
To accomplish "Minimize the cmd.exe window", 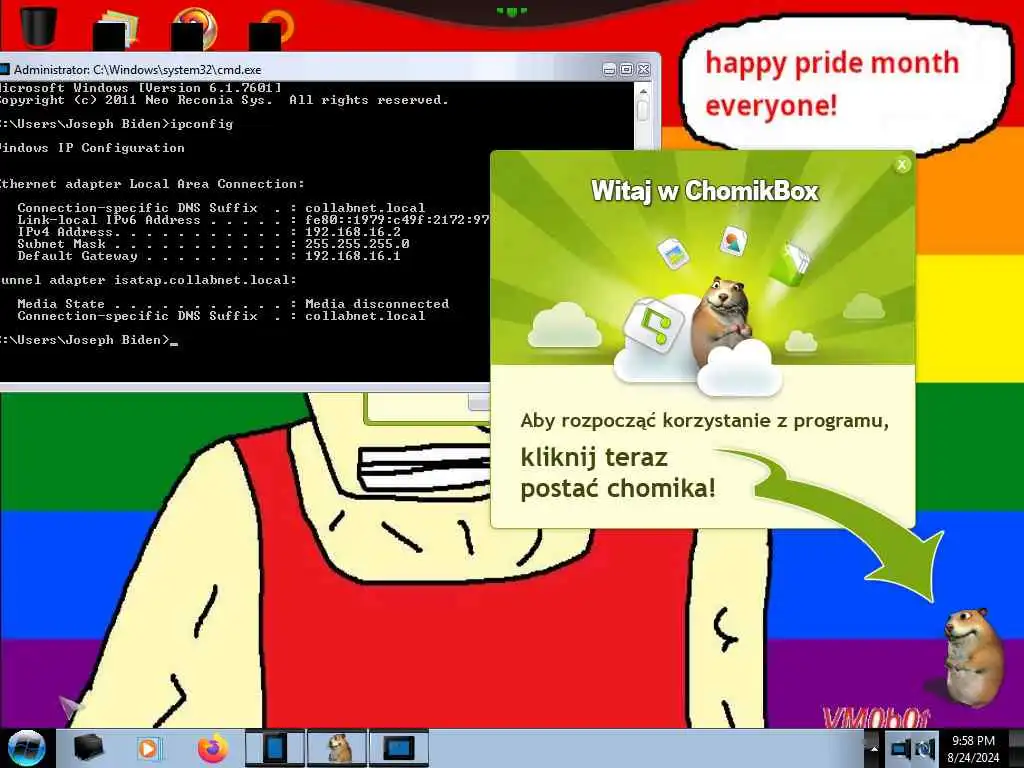I will pos(609,69).
